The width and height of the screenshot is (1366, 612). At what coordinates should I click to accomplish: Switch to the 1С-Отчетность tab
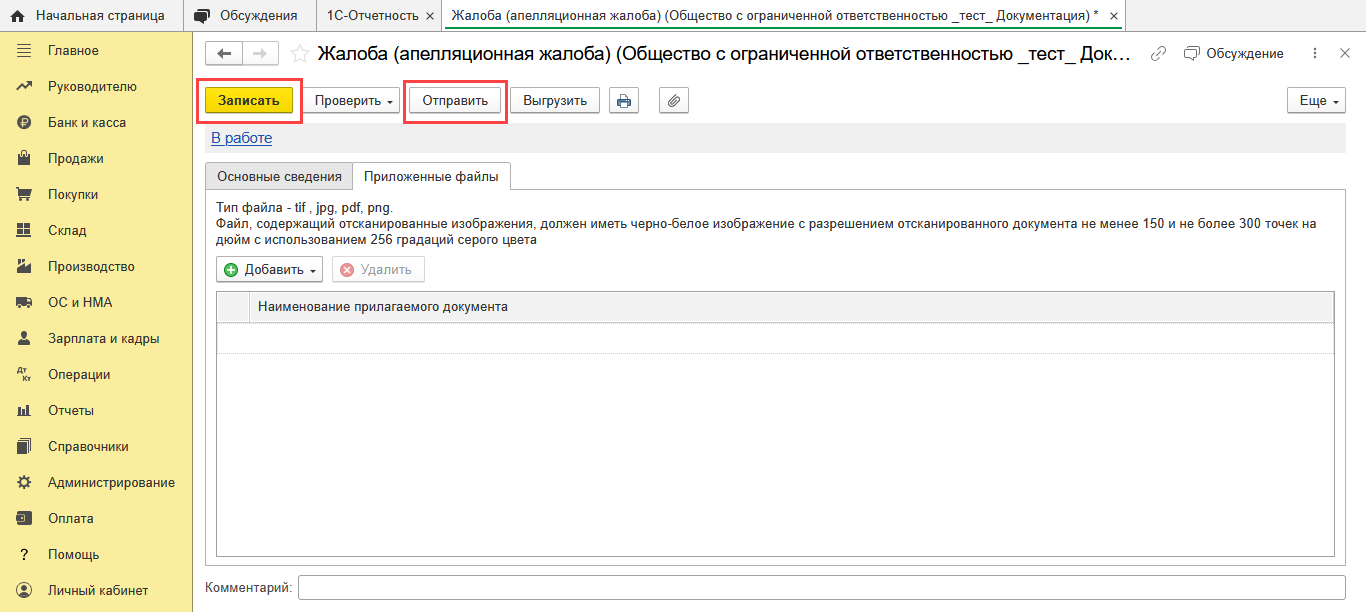point(372,16)
